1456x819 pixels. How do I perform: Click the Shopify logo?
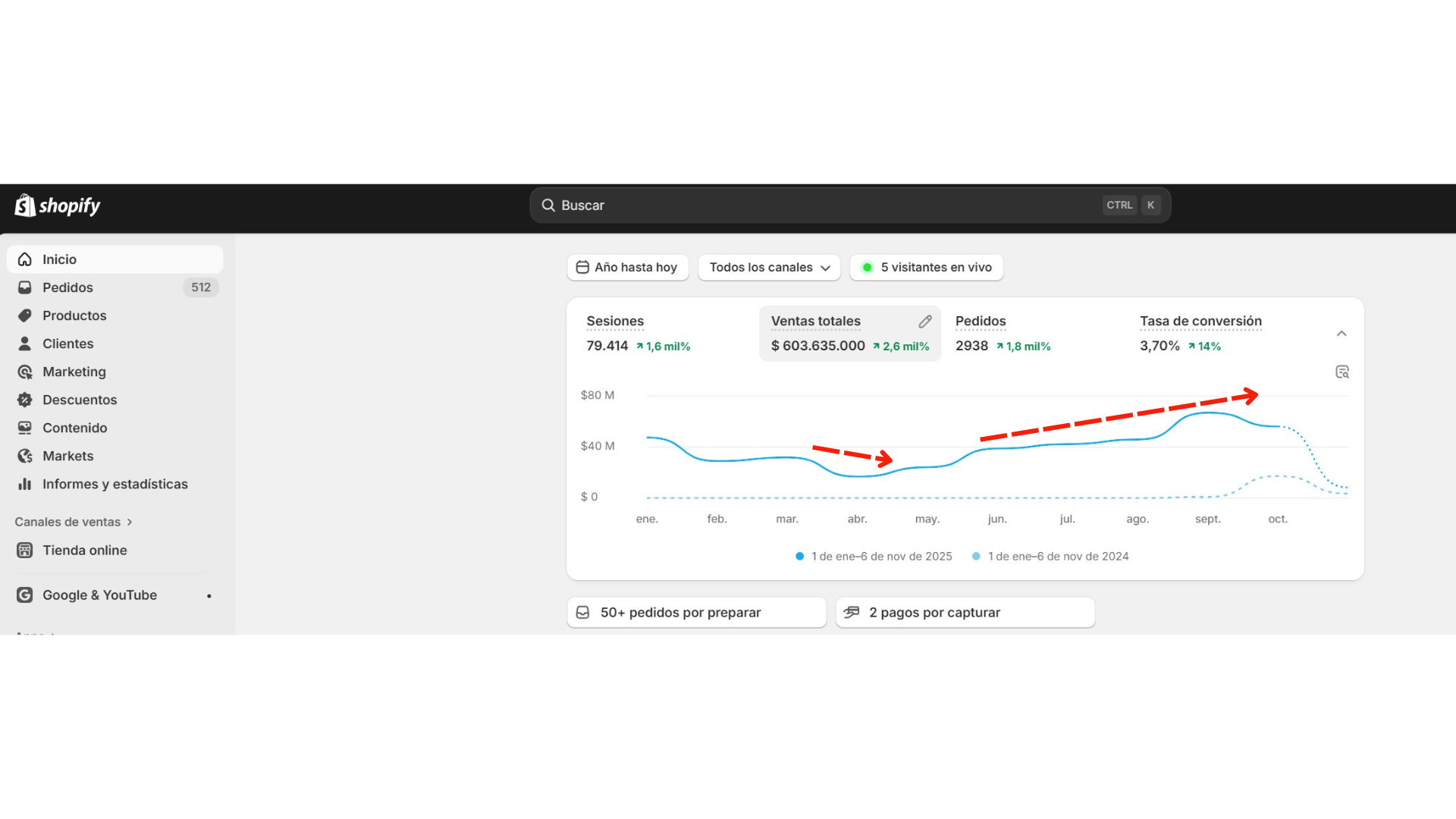(x=58, y=206)
